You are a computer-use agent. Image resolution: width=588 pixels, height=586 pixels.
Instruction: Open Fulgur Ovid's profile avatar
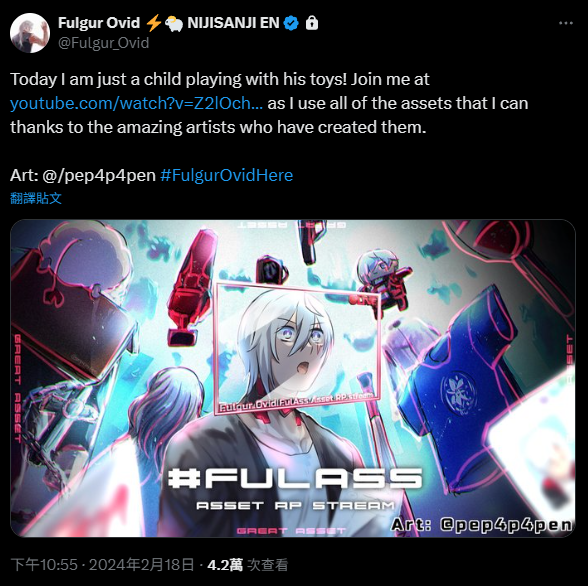[x=30, y=33]
